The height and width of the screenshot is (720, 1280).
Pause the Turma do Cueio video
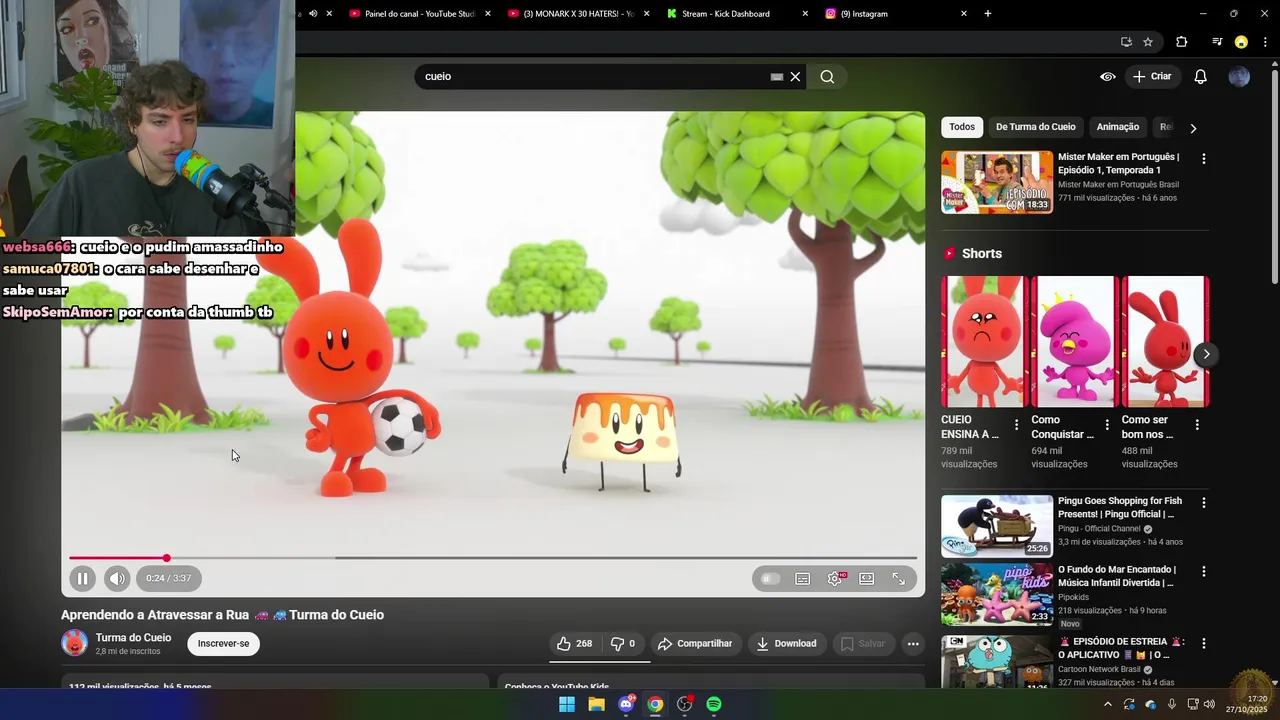[x=83, y=578]
